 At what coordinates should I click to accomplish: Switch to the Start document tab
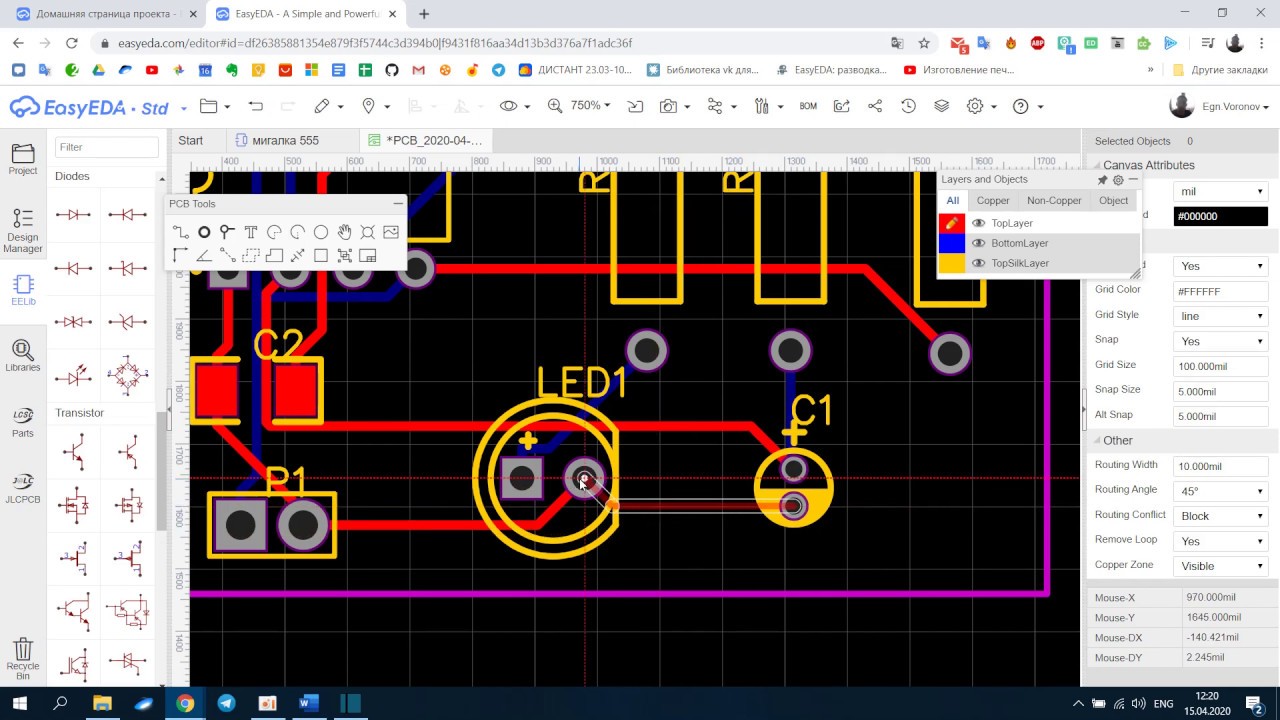[x=191, y=140]
